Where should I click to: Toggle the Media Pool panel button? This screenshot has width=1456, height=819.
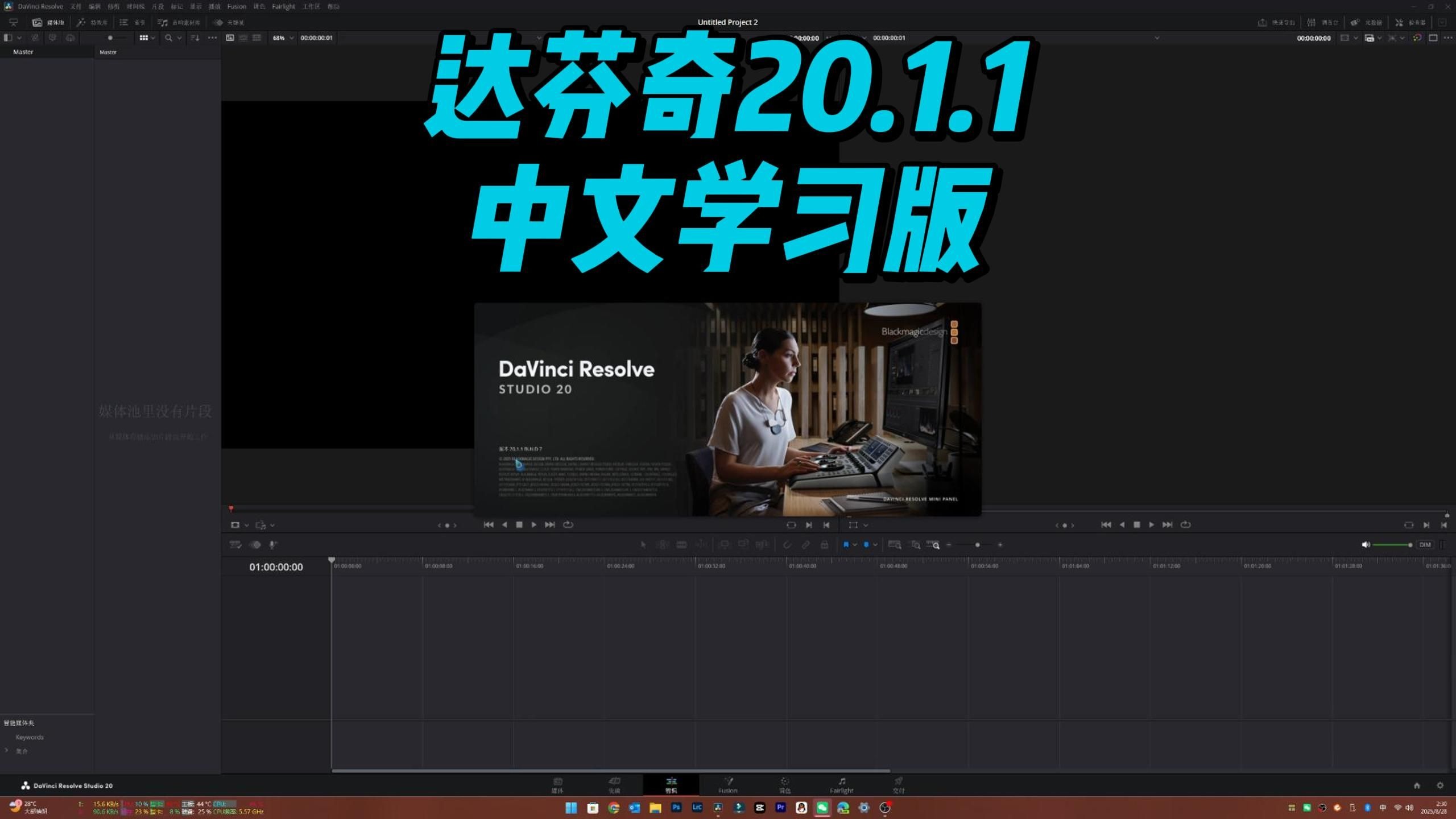click(x=48, y=22)
